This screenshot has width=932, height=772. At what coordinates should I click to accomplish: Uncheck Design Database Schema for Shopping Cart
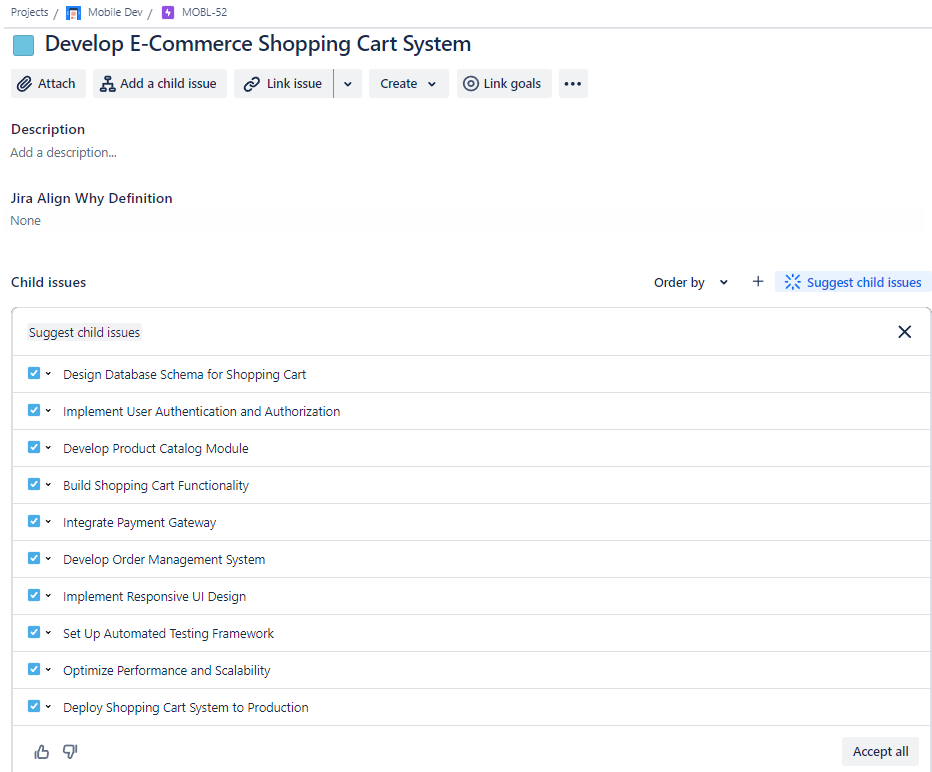pos(34,374)
